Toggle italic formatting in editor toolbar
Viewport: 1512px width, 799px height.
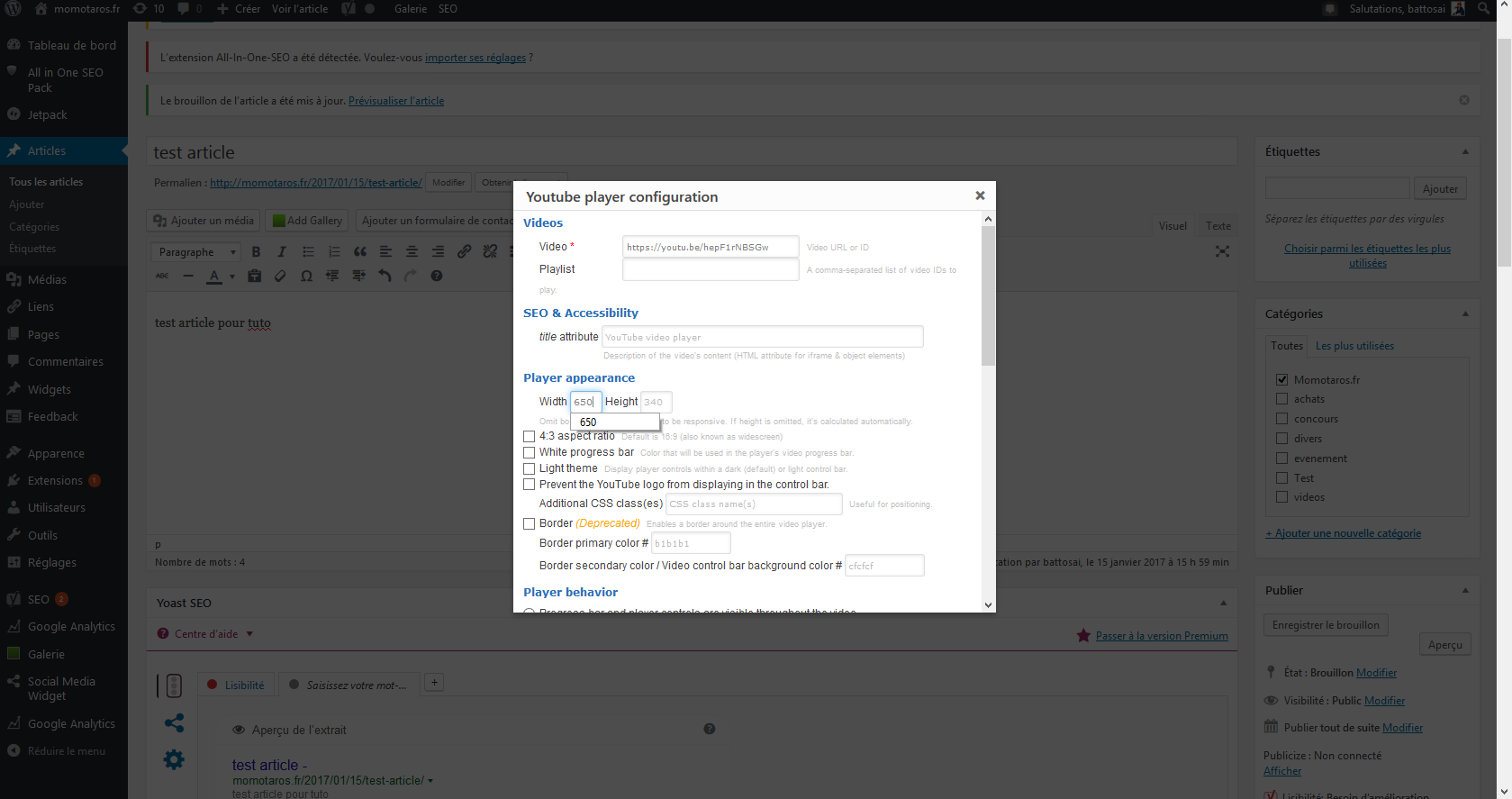[282, 252]
